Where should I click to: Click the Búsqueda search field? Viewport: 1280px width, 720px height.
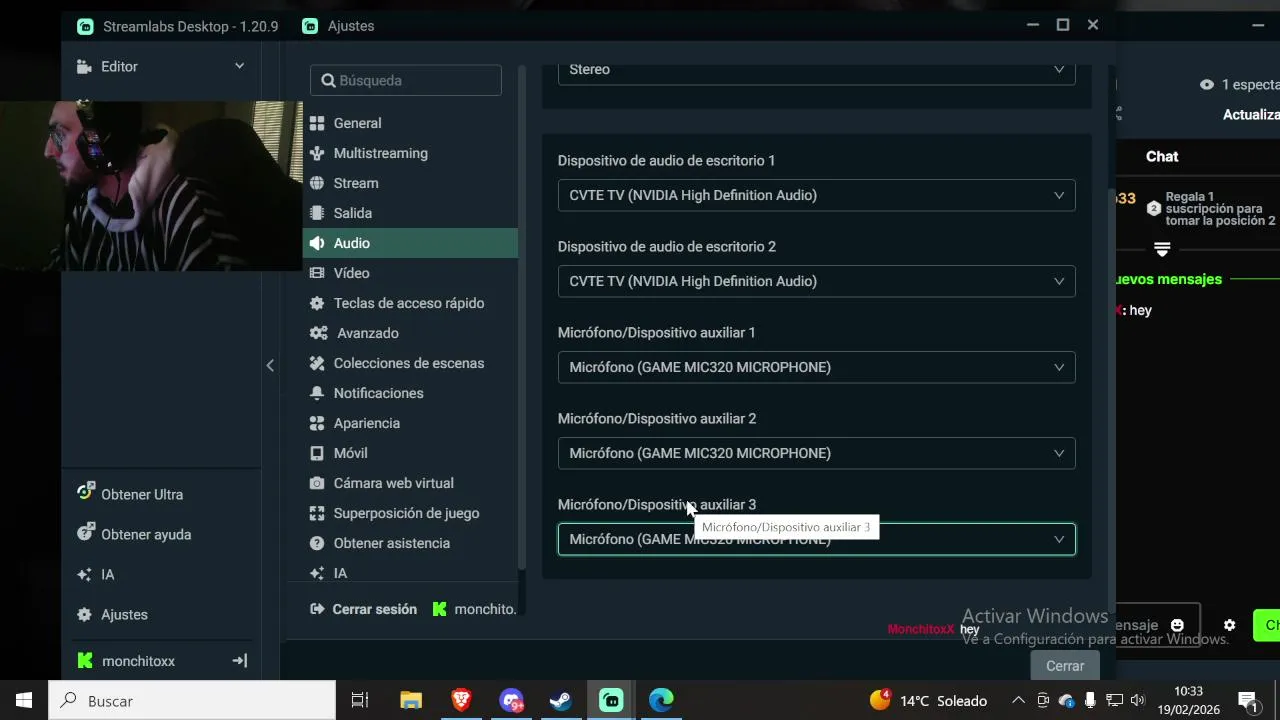pos(406,80)
